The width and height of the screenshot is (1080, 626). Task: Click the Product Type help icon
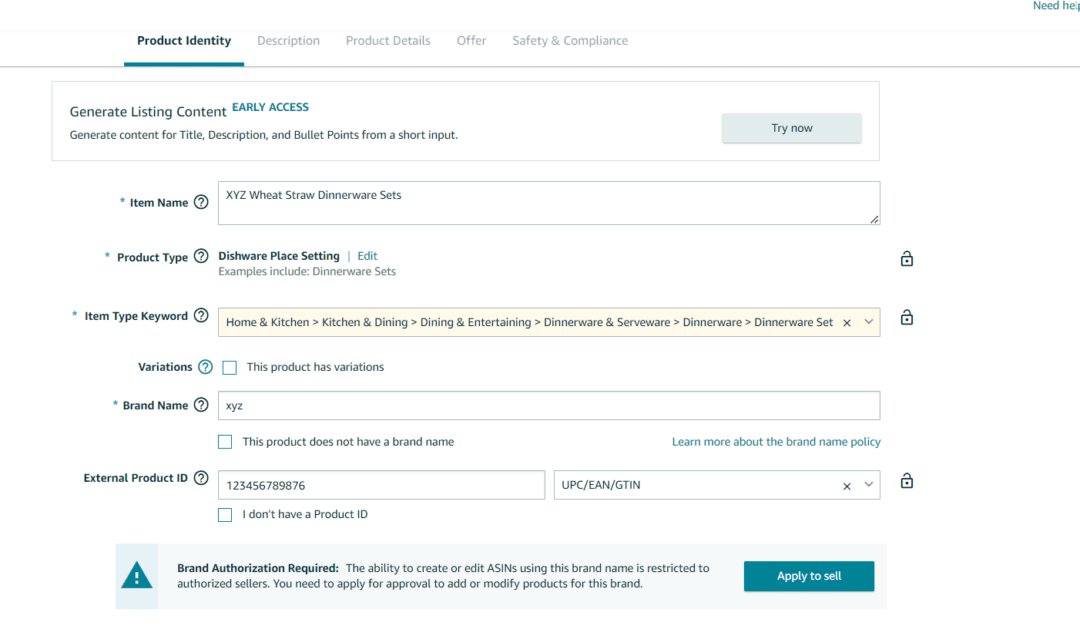tap(202, 256)
